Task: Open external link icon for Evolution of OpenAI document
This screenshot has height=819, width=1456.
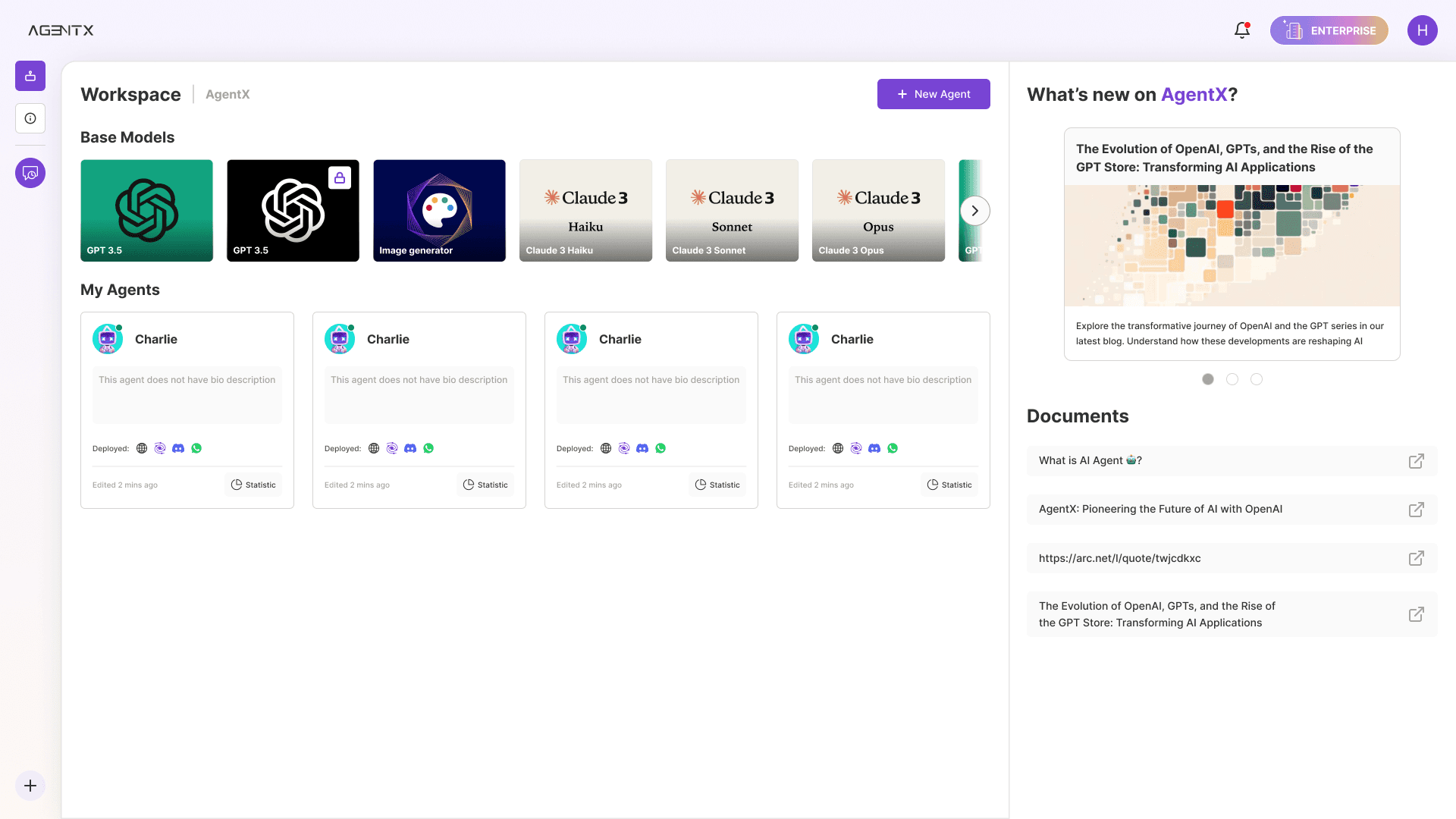Action: tap(1416, 614)
